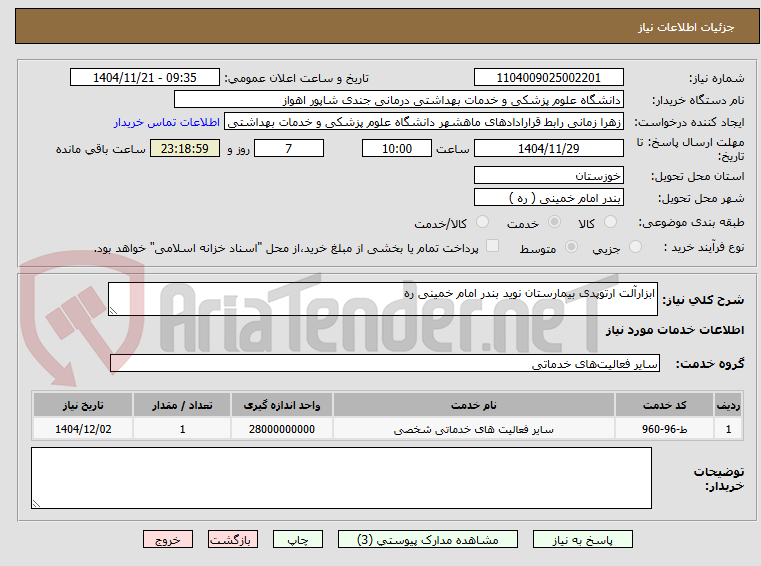Screen dimensions: 761x566
Task: Click the buyer organization name field
Action: tap(398, 100)
